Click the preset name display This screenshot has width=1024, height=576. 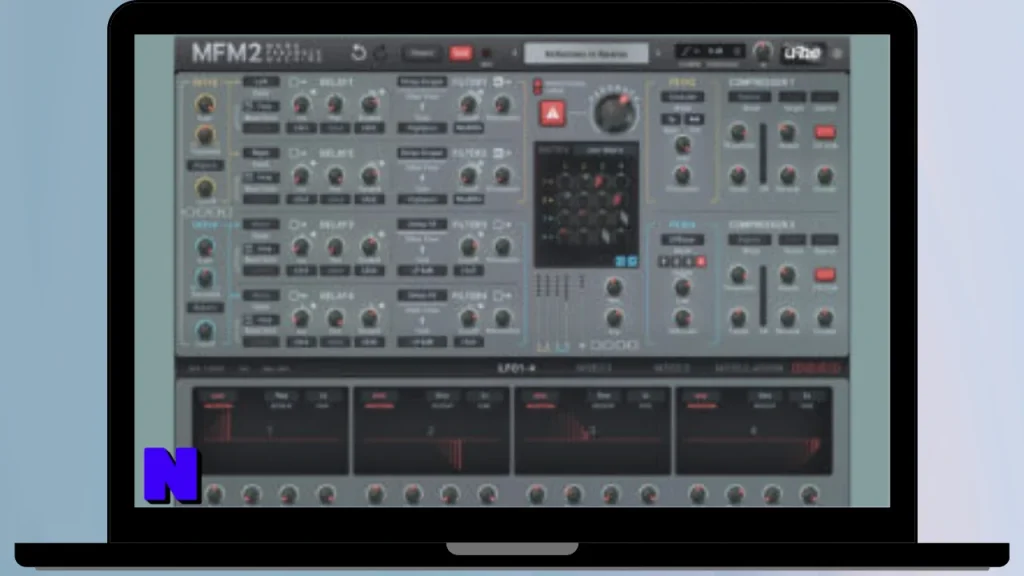pyautogui.click(x=586, y=54)
